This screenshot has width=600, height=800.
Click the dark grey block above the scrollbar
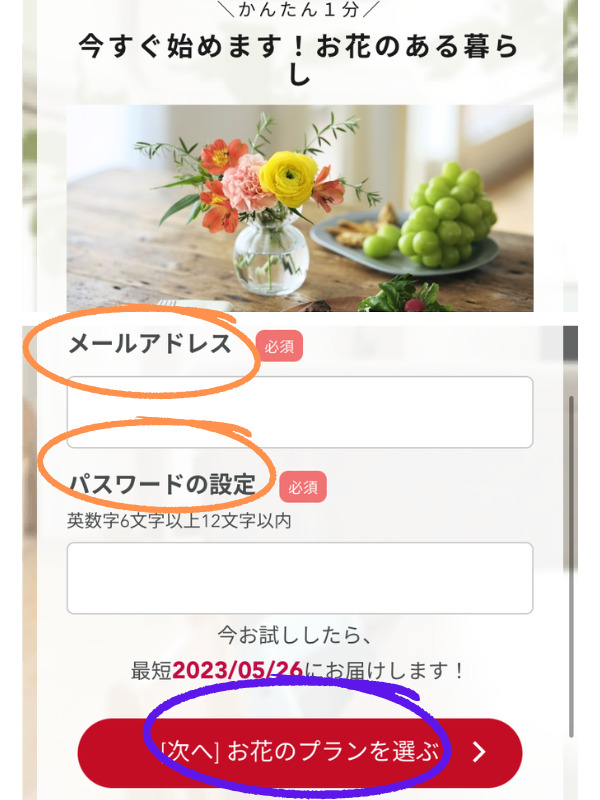click(x=570, y=343)
